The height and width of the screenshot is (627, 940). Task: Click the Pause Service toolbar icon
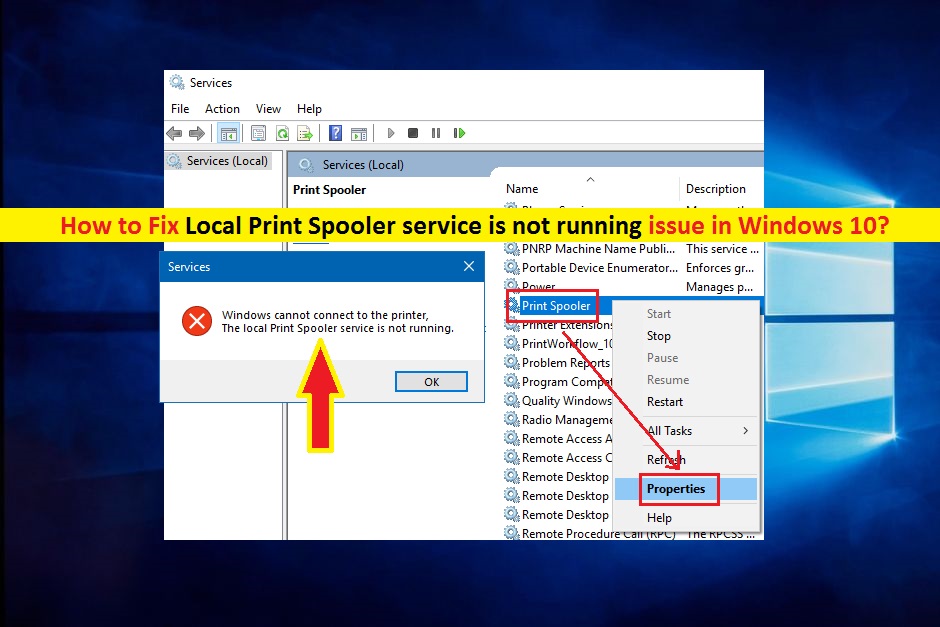point(437,133)
